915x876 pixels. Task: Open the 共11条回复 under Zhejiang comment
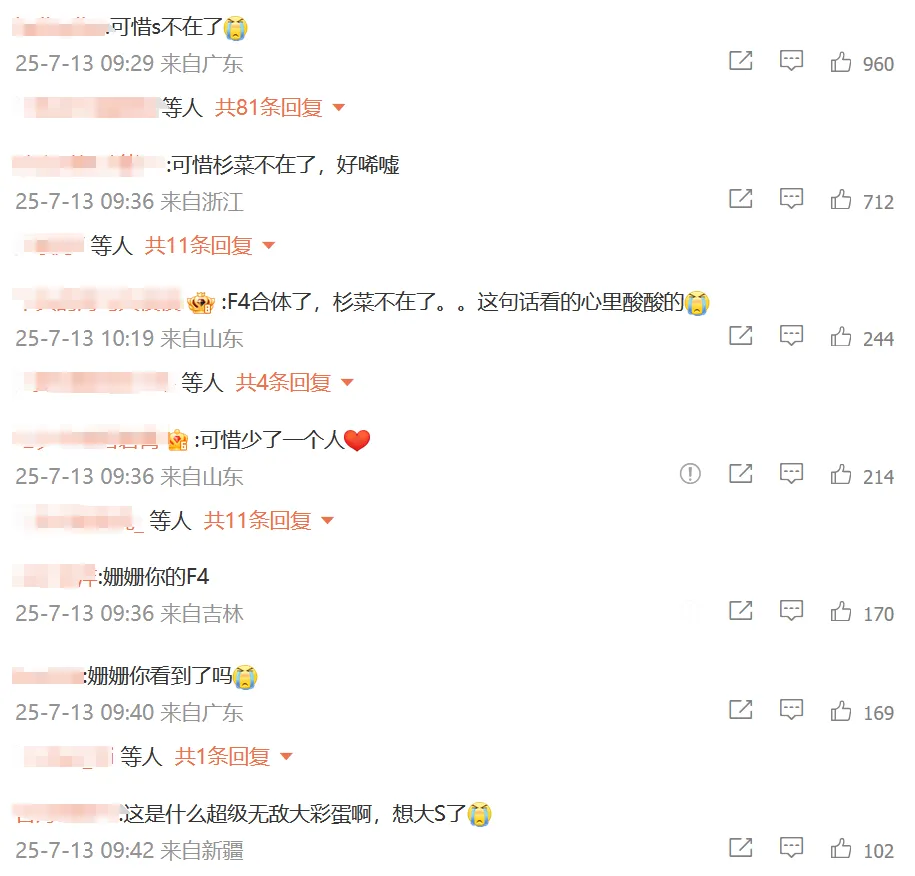(x=209, y=245)
